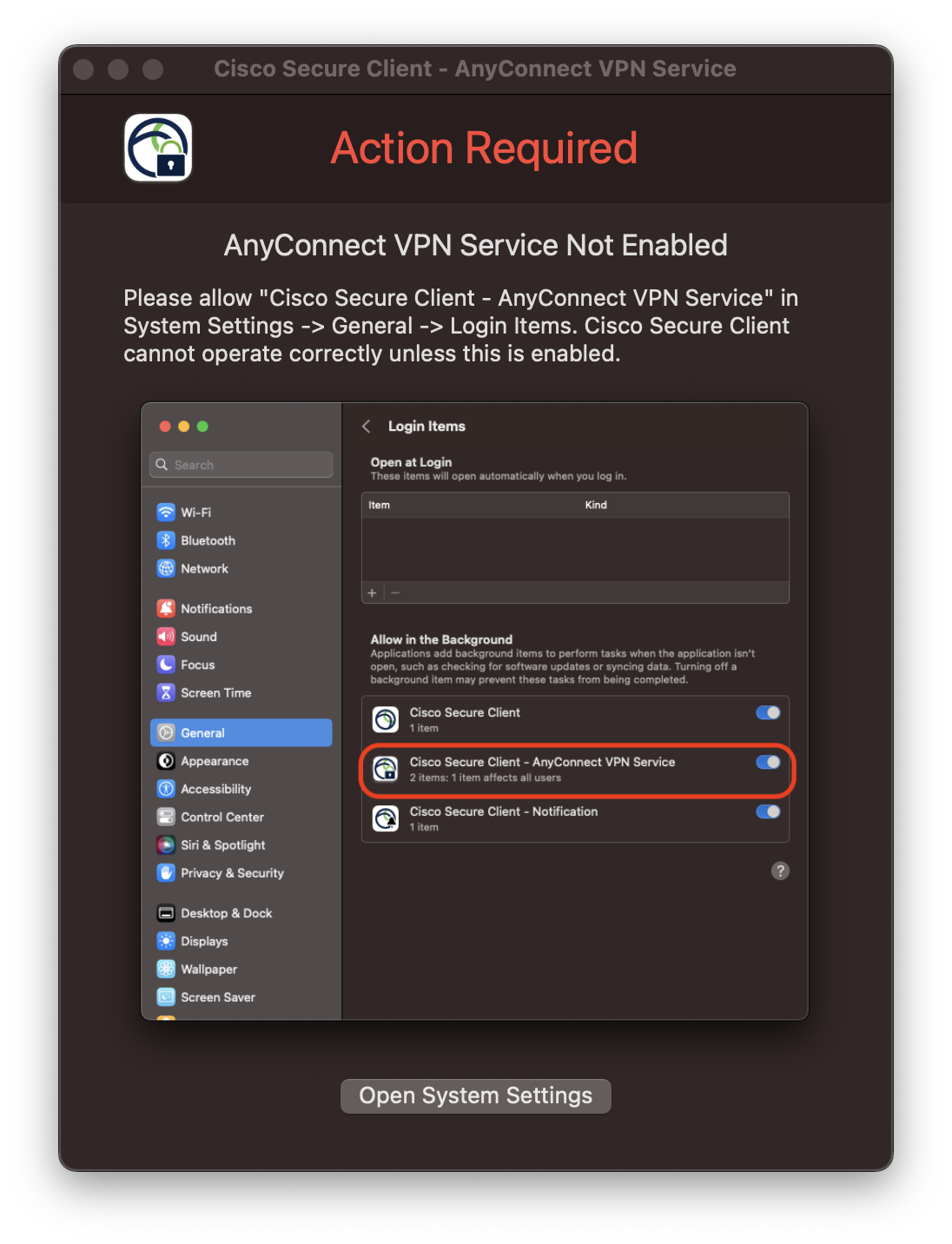The height and width of the screenshot is (1244, 952).
Task: Click the Privacy & Security hand icon
Action: tap(166, 873)
